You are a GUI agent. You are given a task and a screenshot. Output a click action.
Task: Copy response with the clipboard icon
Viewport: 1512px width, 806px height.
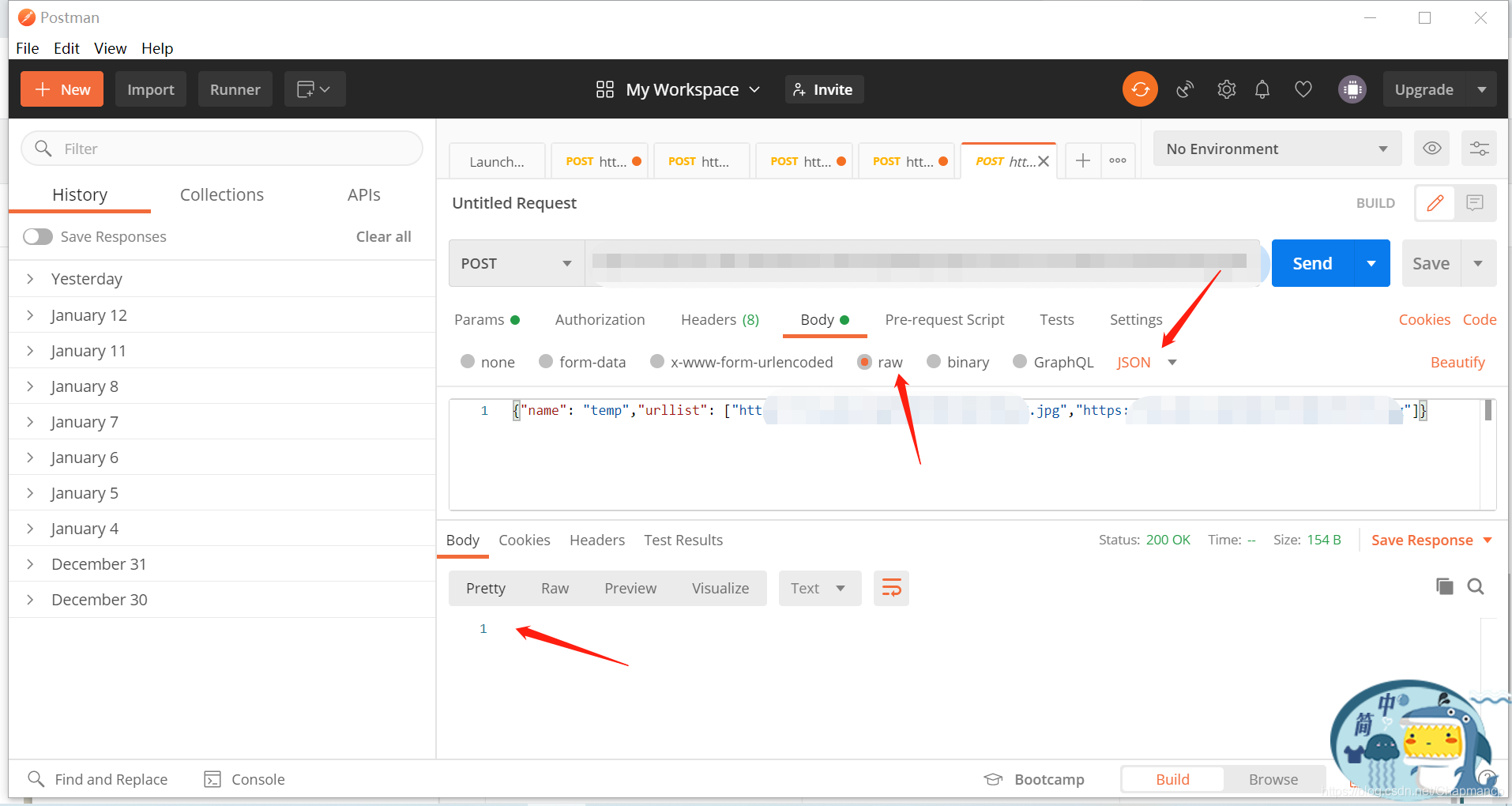click(x=1444, y=586)
